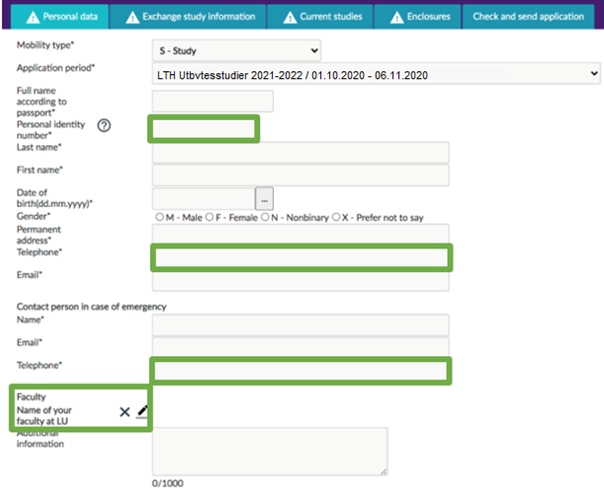Open the date picker button for Date of birth

point(264,198)
